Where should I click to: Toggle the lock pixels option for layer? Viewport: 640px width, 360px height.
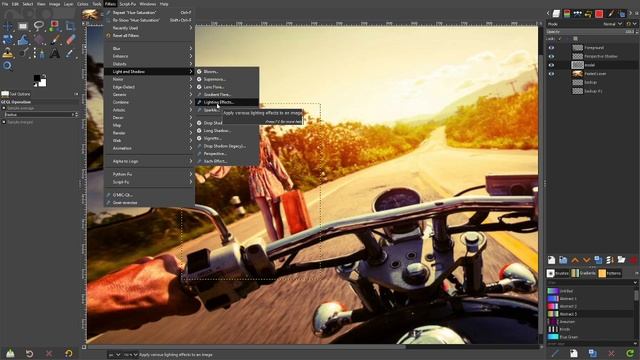click(560, 39)
